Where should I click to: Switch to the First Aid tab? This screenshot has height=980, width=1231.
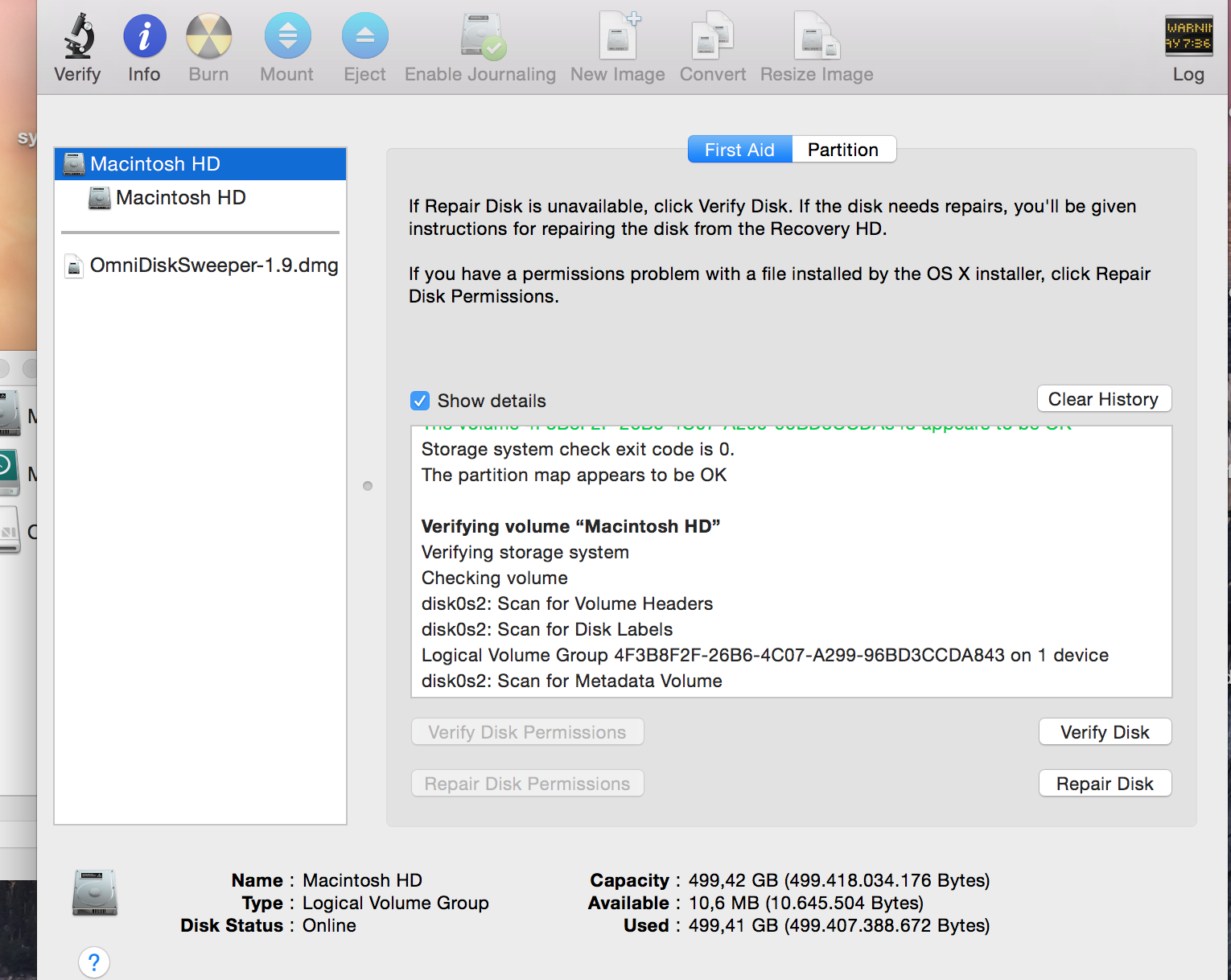tap(740, 150)
